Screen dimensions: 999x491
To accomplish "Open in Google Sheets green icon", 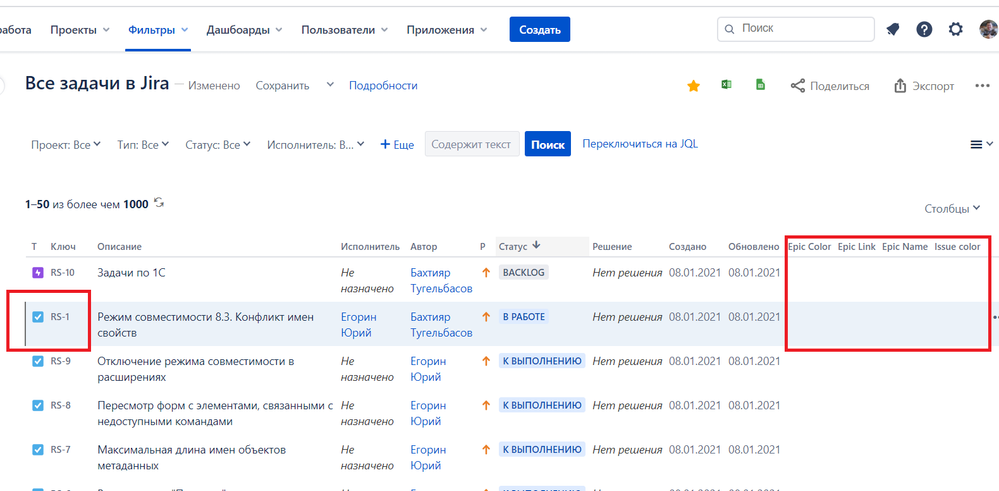I will coord(760,85).
